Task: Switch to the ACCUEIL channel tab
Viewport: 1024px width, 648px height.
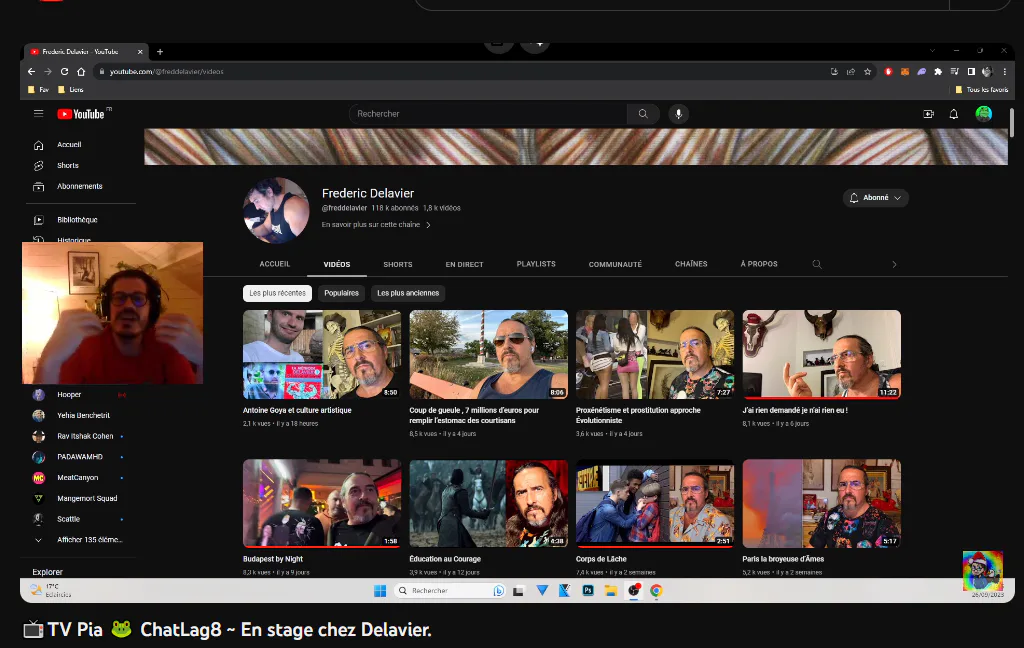Action: coord(275,264)
